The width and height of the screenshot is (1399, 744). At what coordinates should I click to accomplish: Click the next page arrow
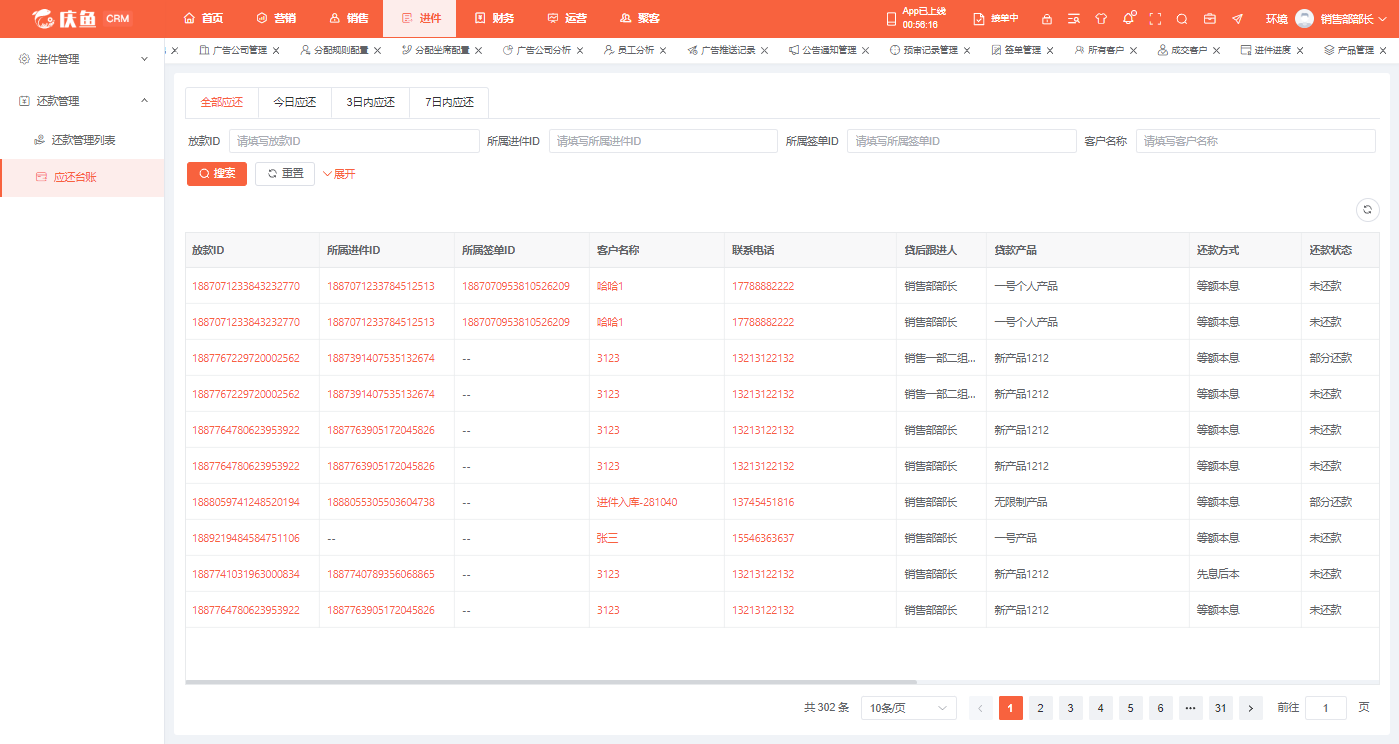pyautogui.click(x=1251, y=708)
